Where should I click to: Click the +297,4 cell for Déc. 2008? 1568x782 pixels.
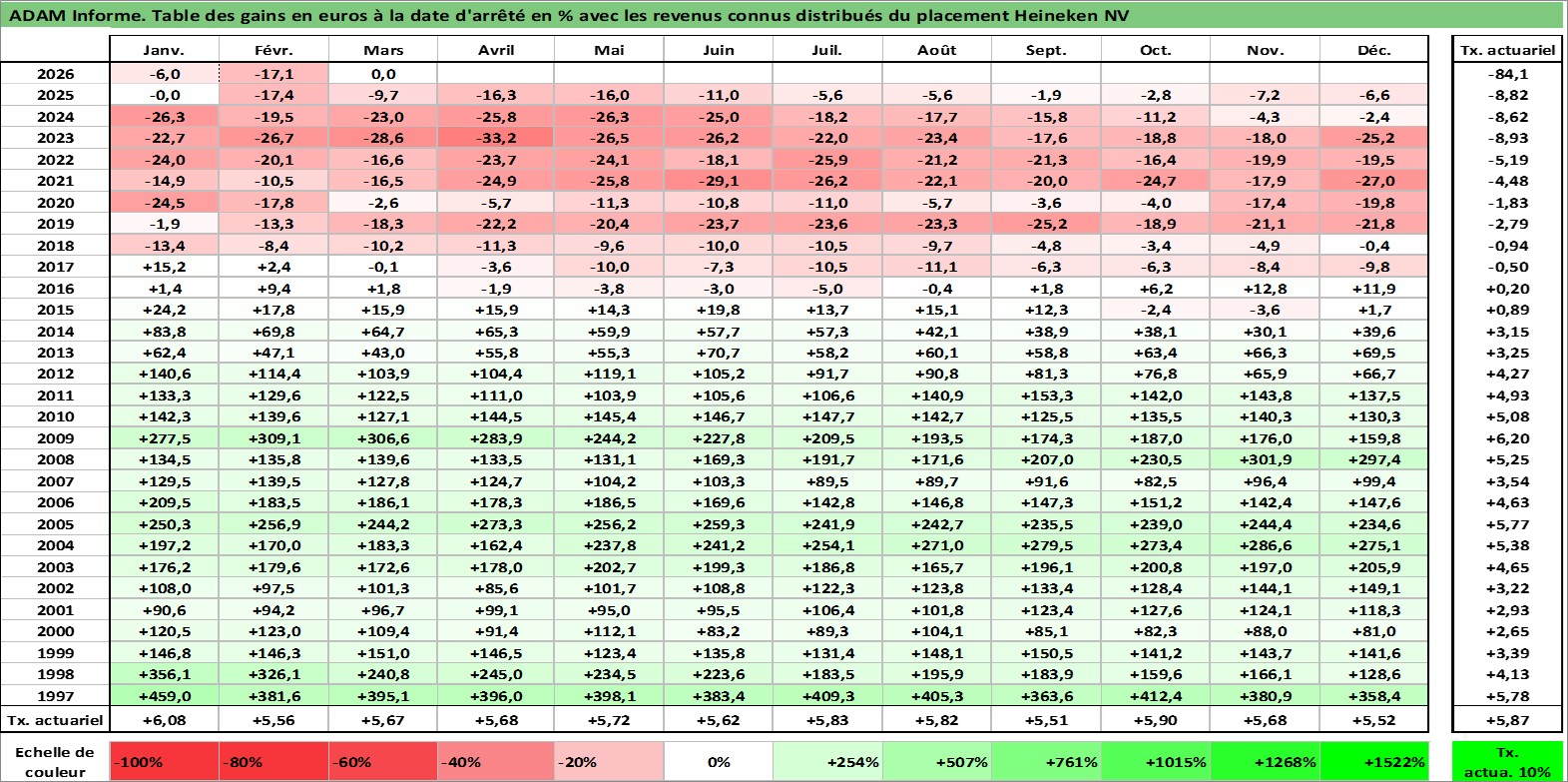[1374, 459]
